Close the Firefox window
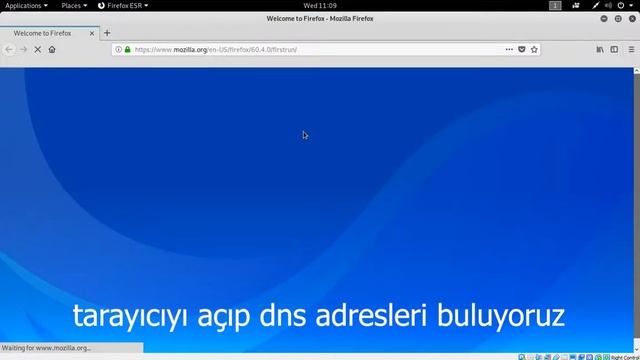 point(632,19)
